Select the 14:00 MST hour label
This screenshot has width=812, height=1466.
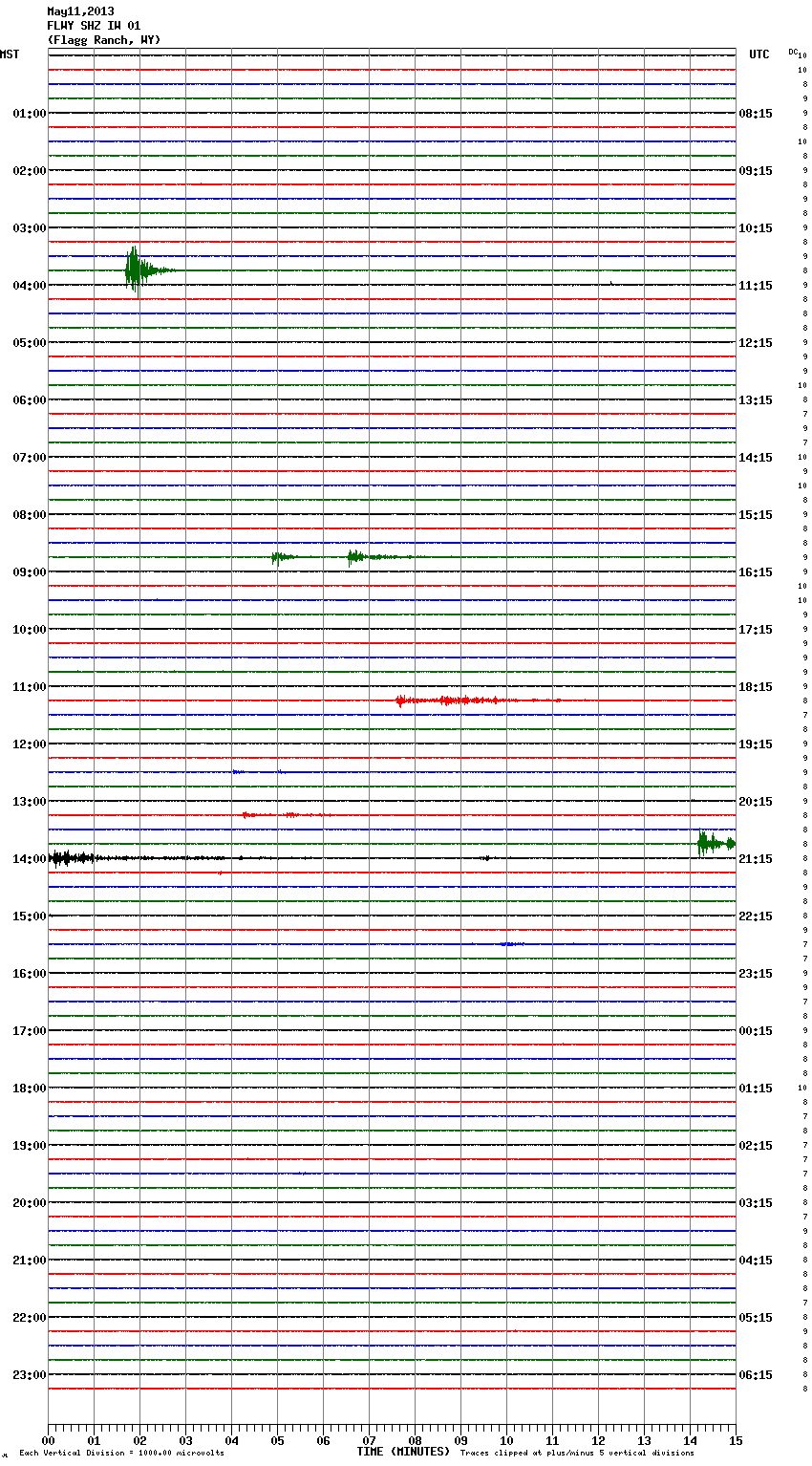(30, 859)
